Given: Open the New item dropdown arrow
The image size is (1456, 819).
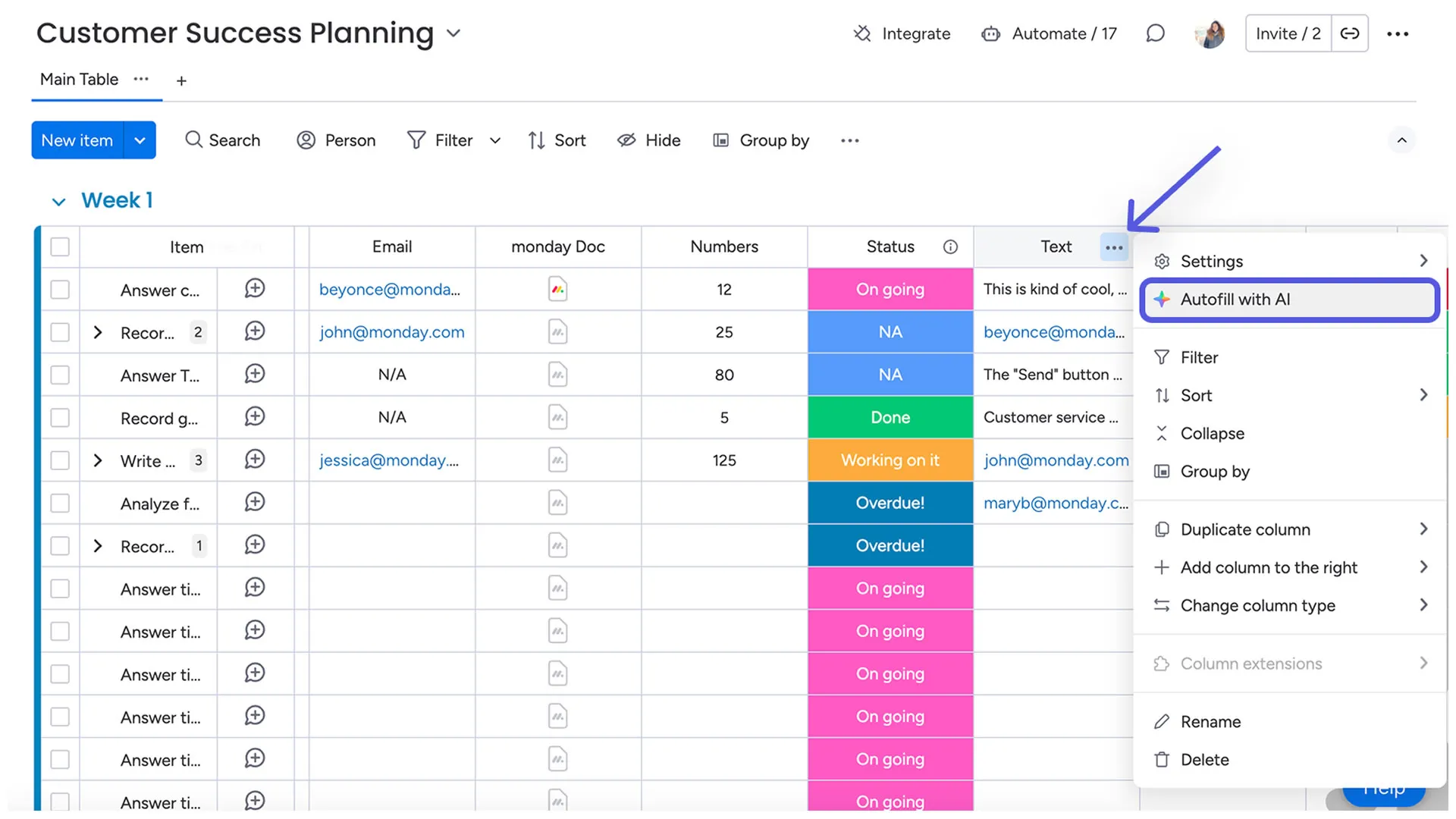Looking at the screenshot, I should click(140, 140).
